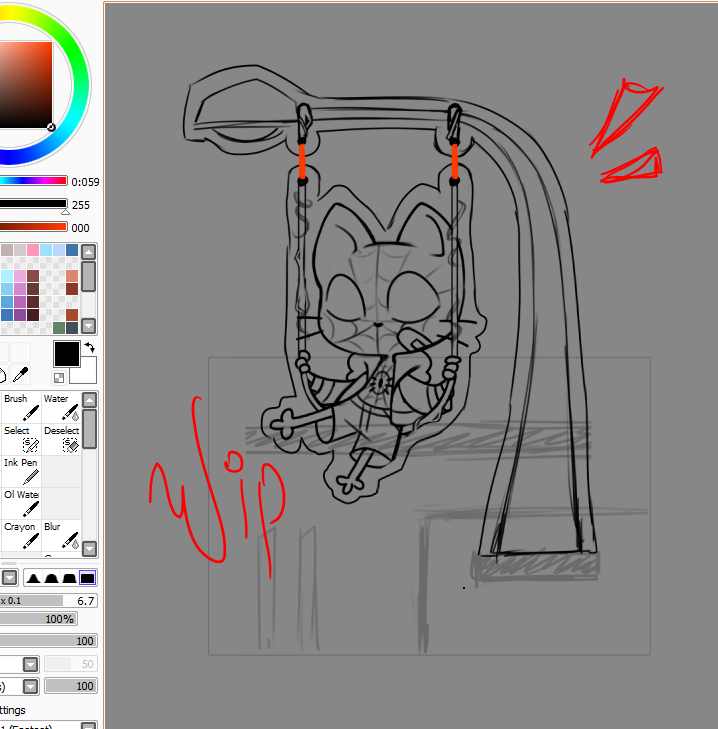Open the dropdown left of brush edge shapes

(9, 578)
